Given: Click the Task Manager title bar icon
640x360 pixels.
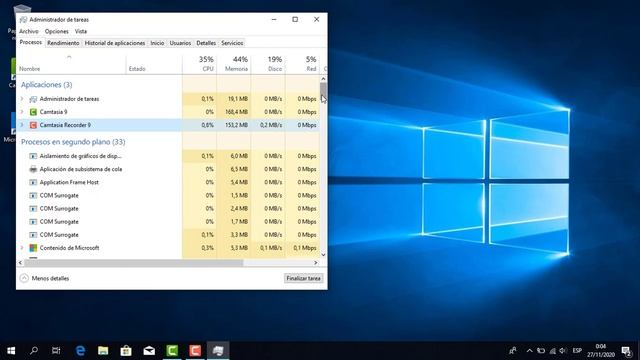Looking at the screenshot, I should click(23, 20).
